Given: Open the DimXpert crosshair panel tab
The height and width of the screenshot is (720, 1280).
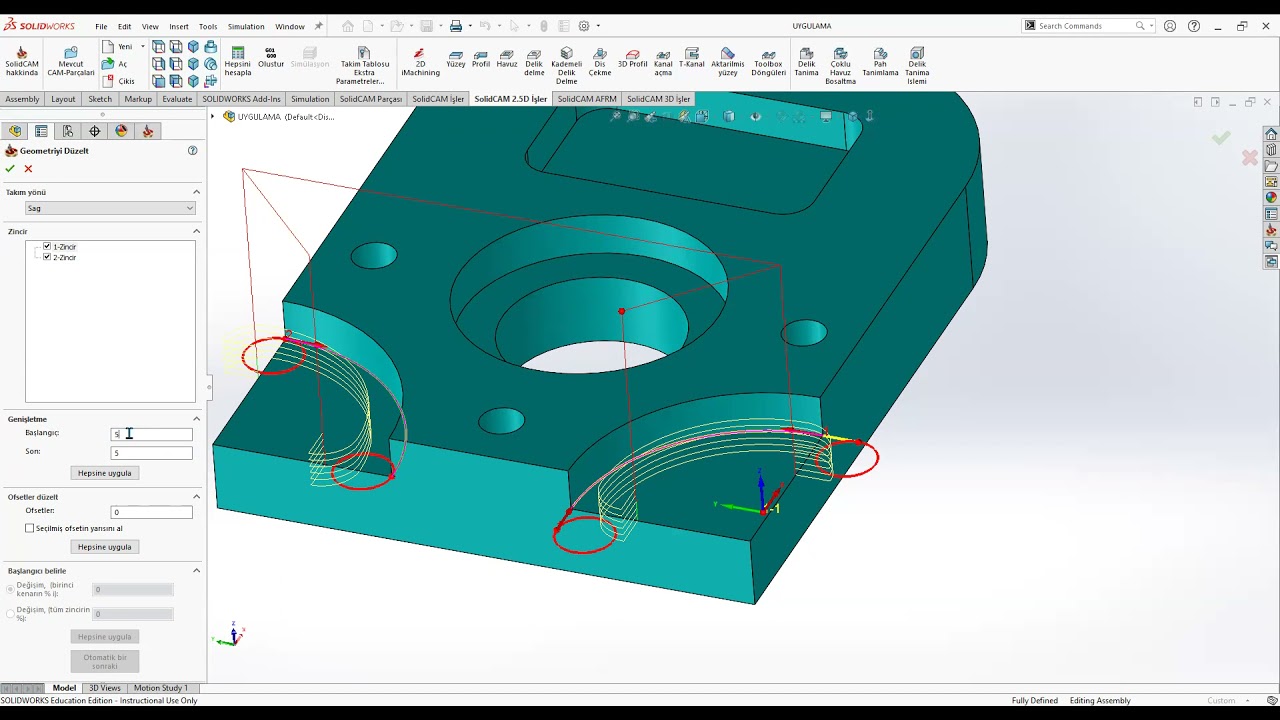Looking at the screenshot, I should (95, 131).
